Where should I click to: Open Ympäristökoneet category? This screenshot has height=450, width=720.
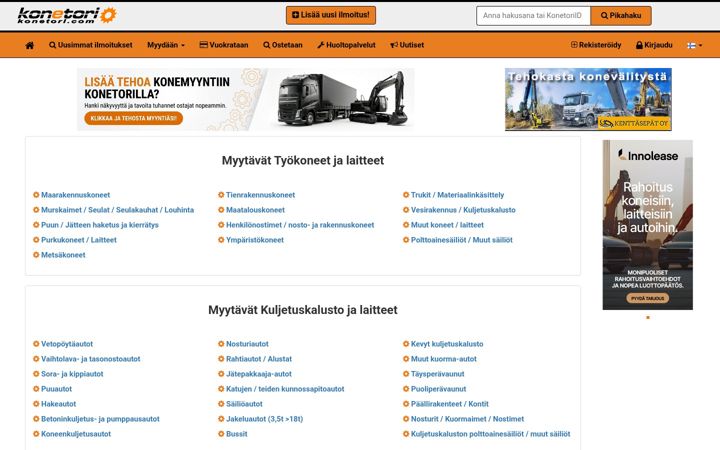(255, 240)
